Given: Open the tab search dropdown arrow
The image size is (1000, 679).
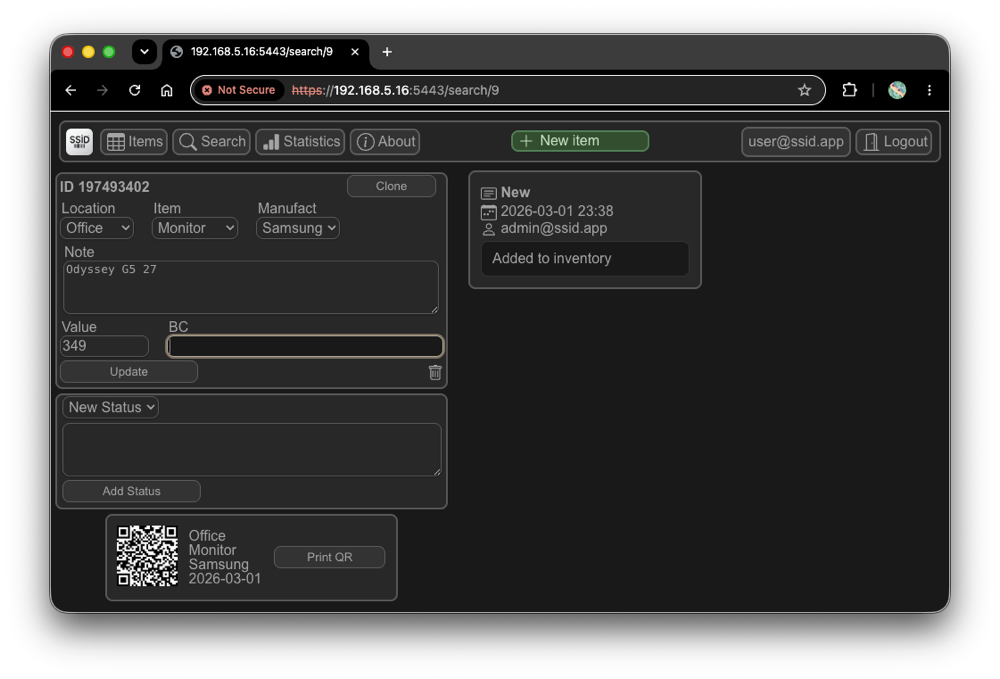Looking at the screenshot, I should [x=145, y=52].
